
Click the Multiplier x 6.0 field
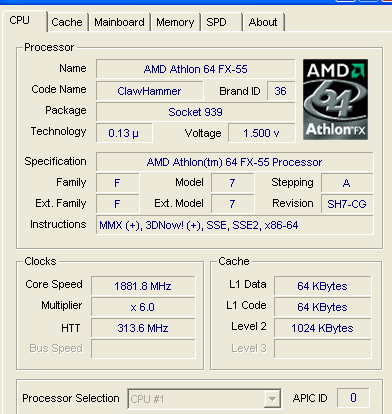(143, 307)
